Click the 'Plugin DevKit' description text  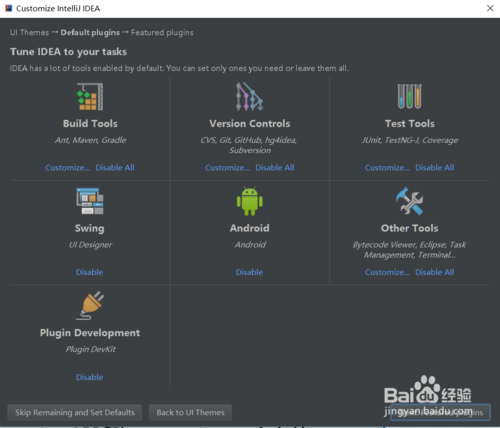(90, 349)
